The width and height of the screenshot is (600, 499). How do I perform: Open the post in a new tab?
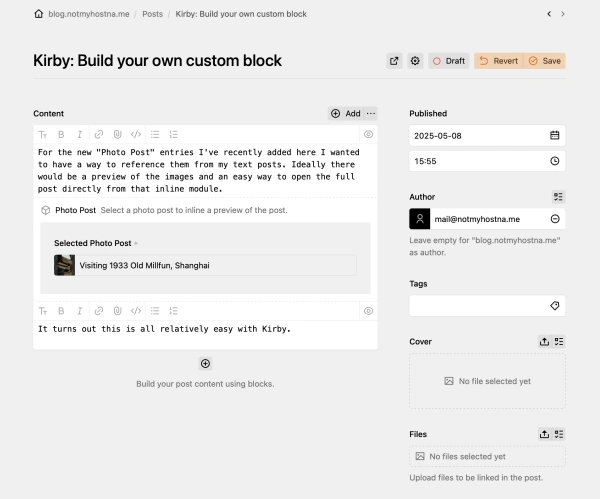pos(395,61)
